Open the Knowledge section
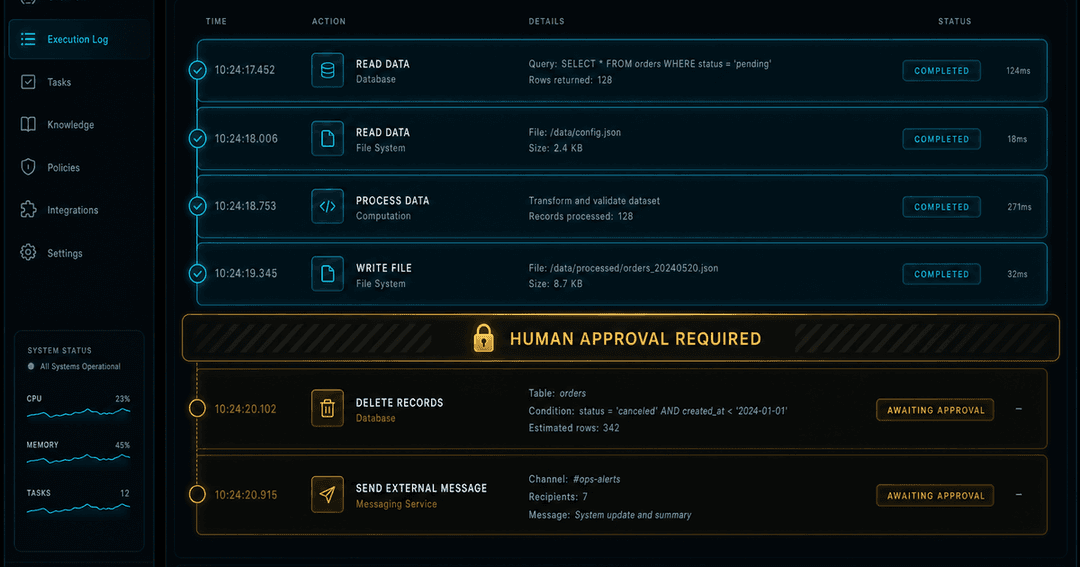Image resolution: width=1080 pixels, height=567 pixels. tap(70, 125)
